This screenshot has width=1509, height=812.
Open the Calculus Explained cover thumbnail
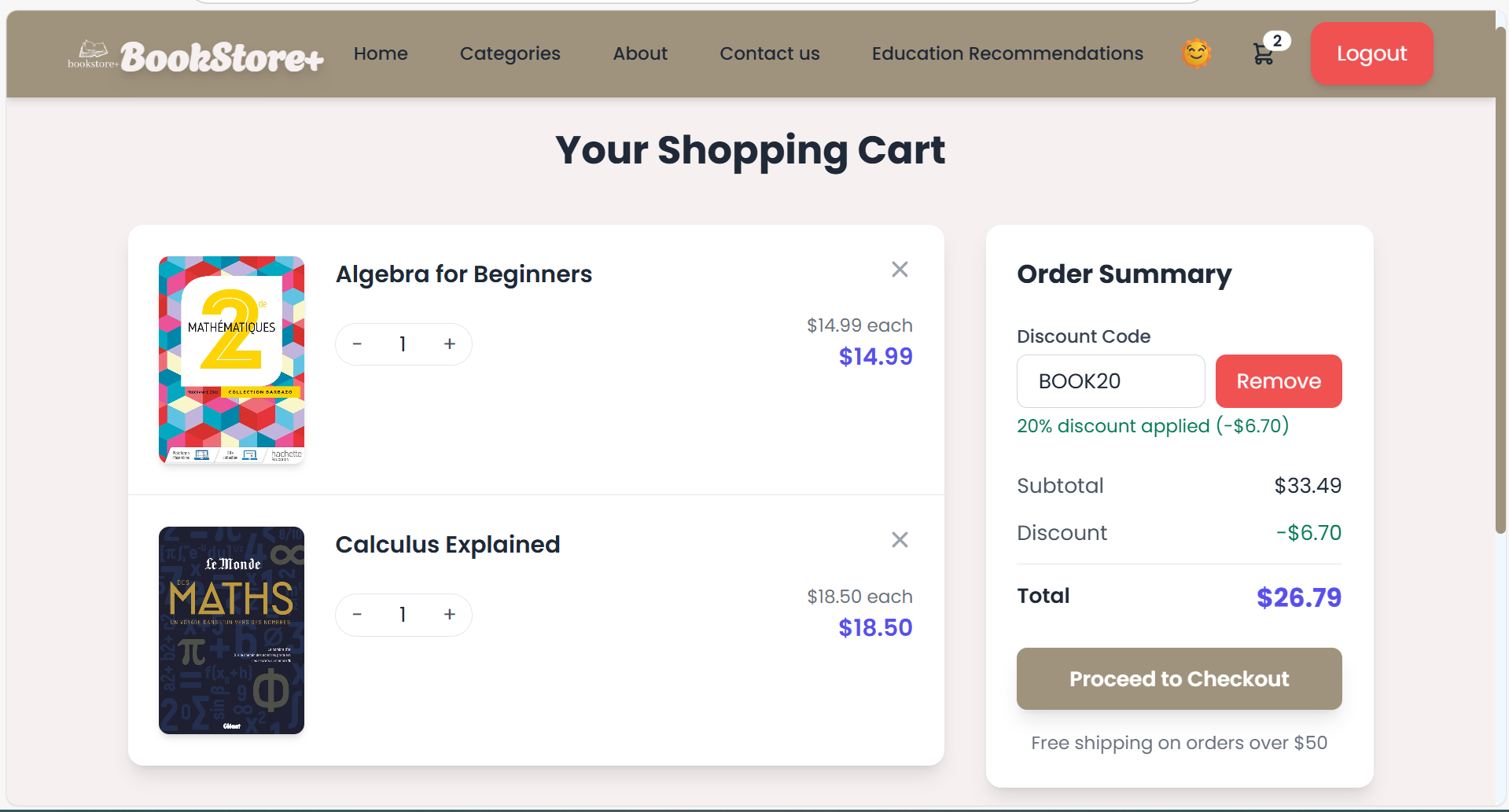tap(231, 630)
